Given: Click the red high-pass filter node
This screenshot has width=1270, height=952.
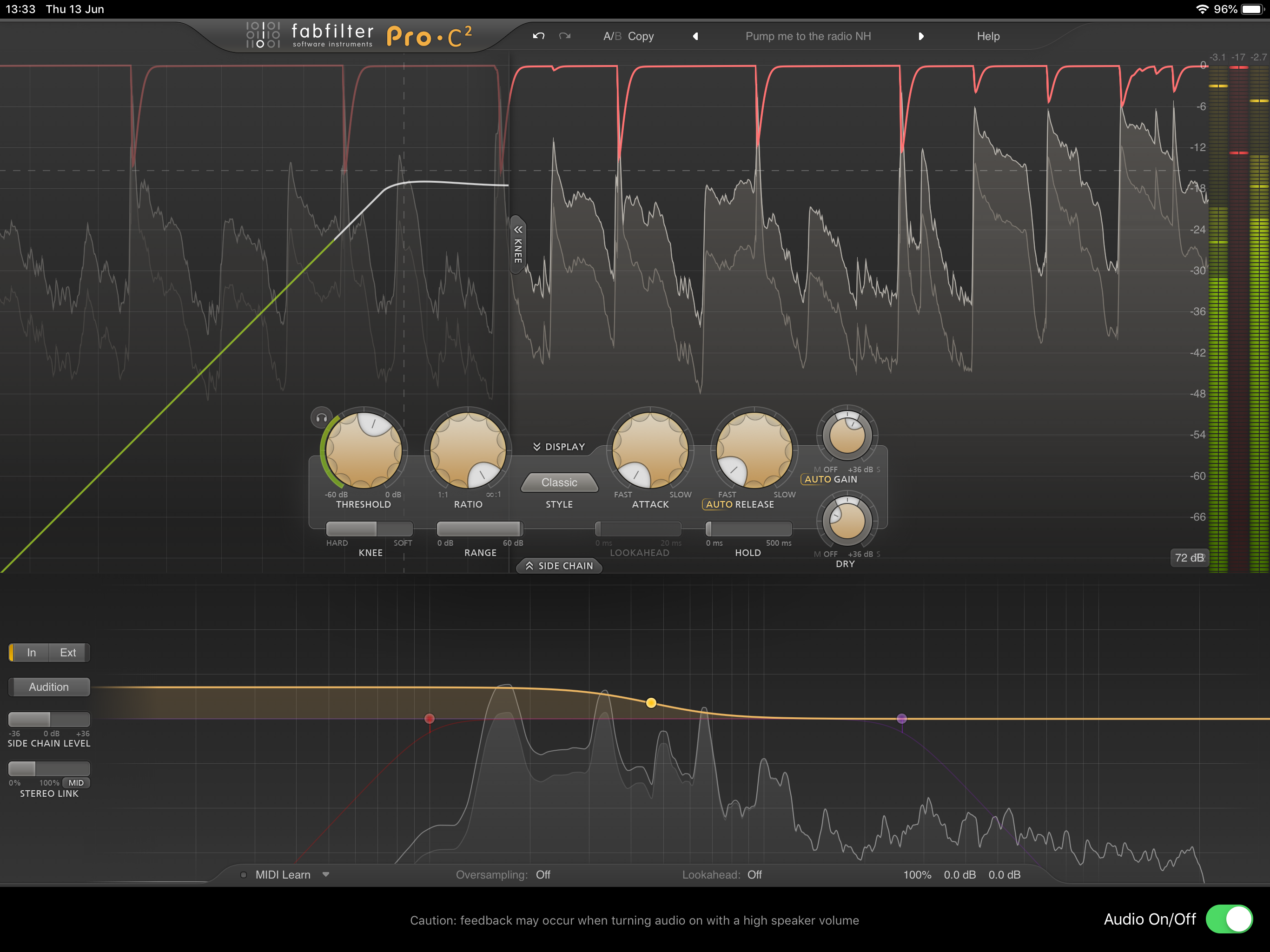Looking at the screenshot, I should (x=430, y=718).
